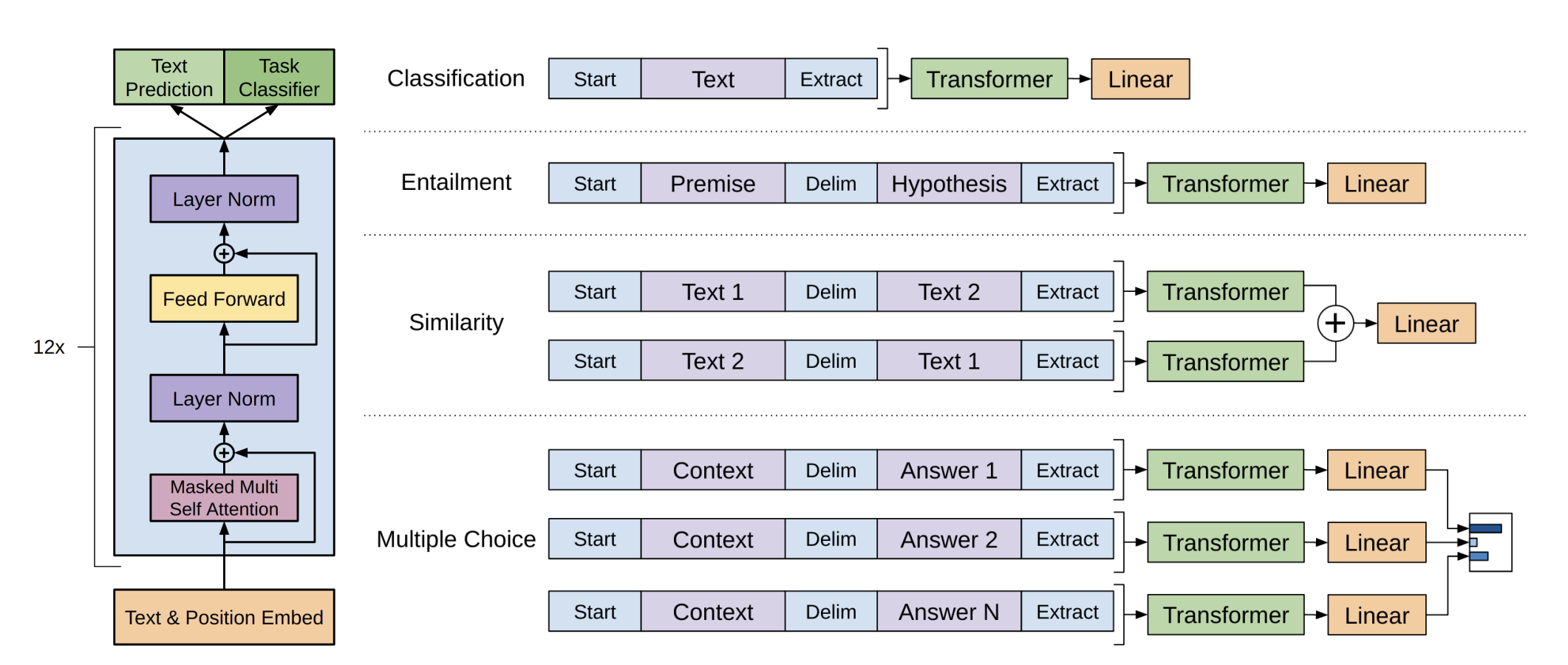Select the Answer N segment
This screenshot has width=1568, height=665.
(x=949, y=612)
